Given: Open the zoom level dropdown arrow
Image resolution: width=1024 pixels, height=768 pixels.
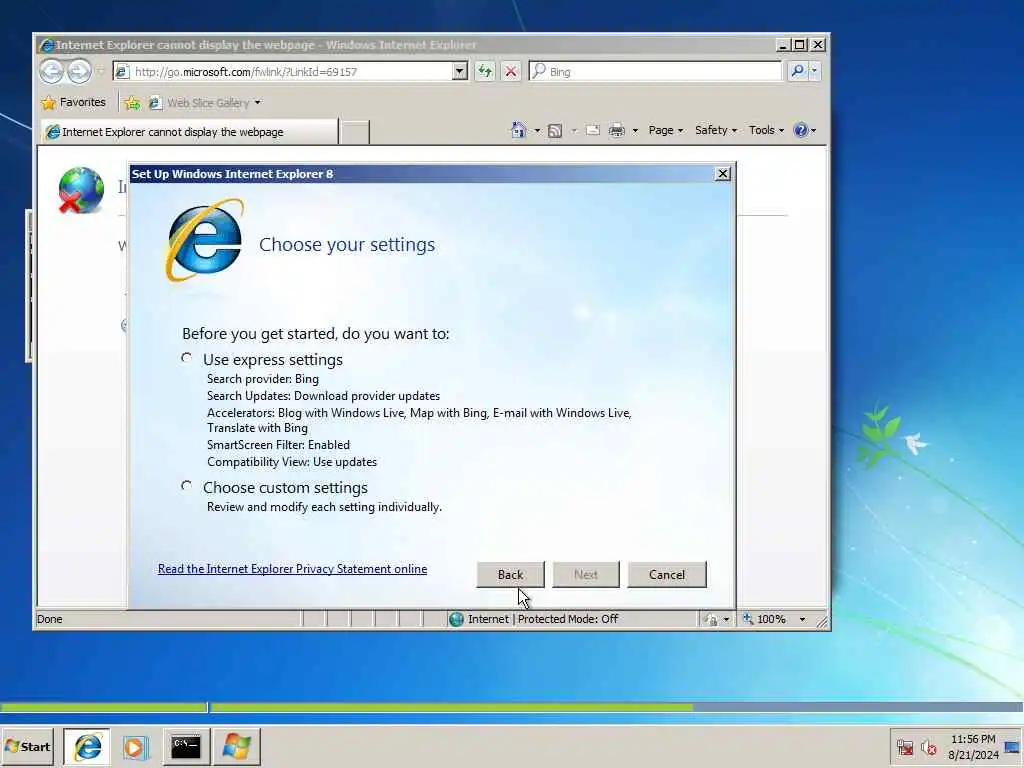Looking at the screenshot, I should pyautogui.click(x=803, y=619).
